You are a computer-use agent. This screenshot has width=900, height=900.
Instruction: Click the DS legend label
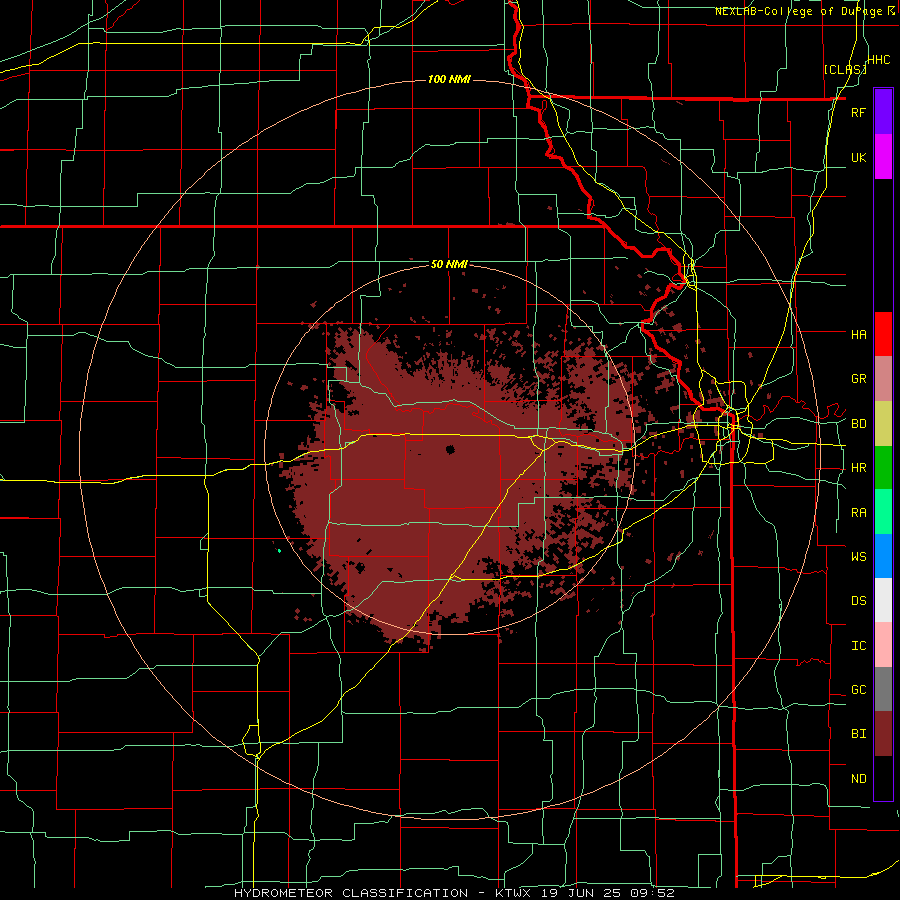(x=858, y=600)
